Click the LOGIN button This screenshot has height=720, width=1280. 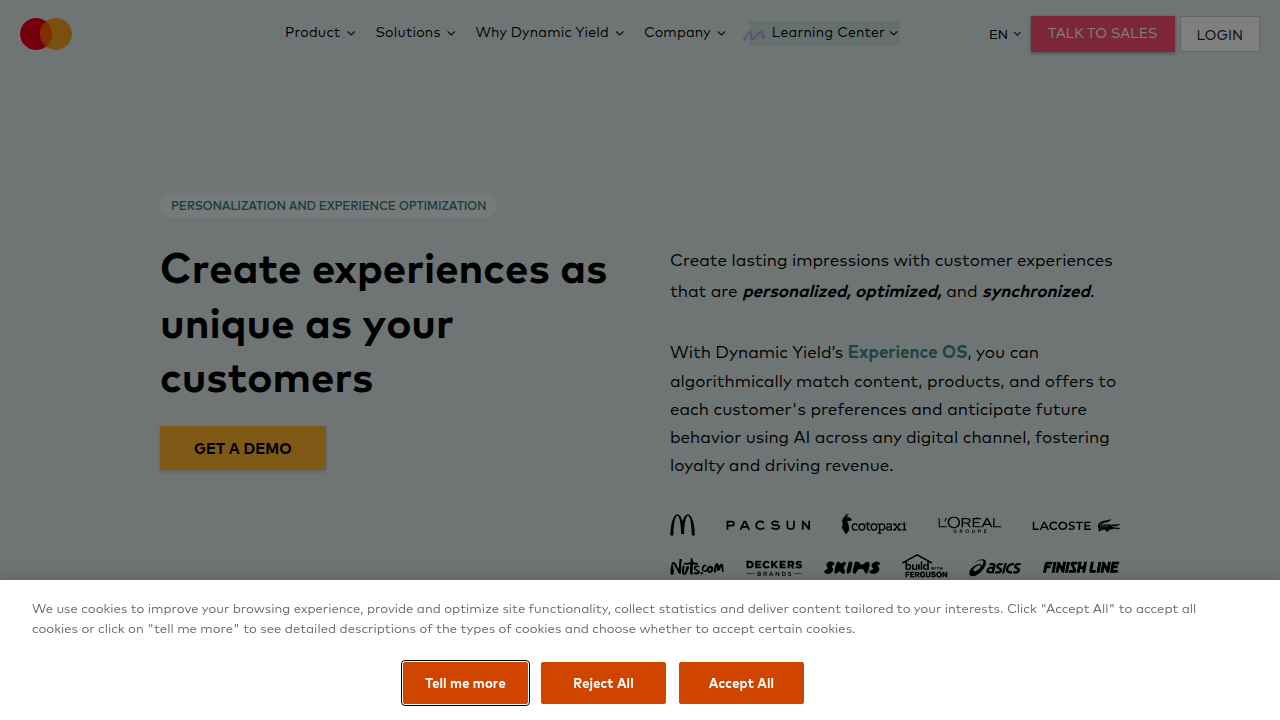point(1220,34)
